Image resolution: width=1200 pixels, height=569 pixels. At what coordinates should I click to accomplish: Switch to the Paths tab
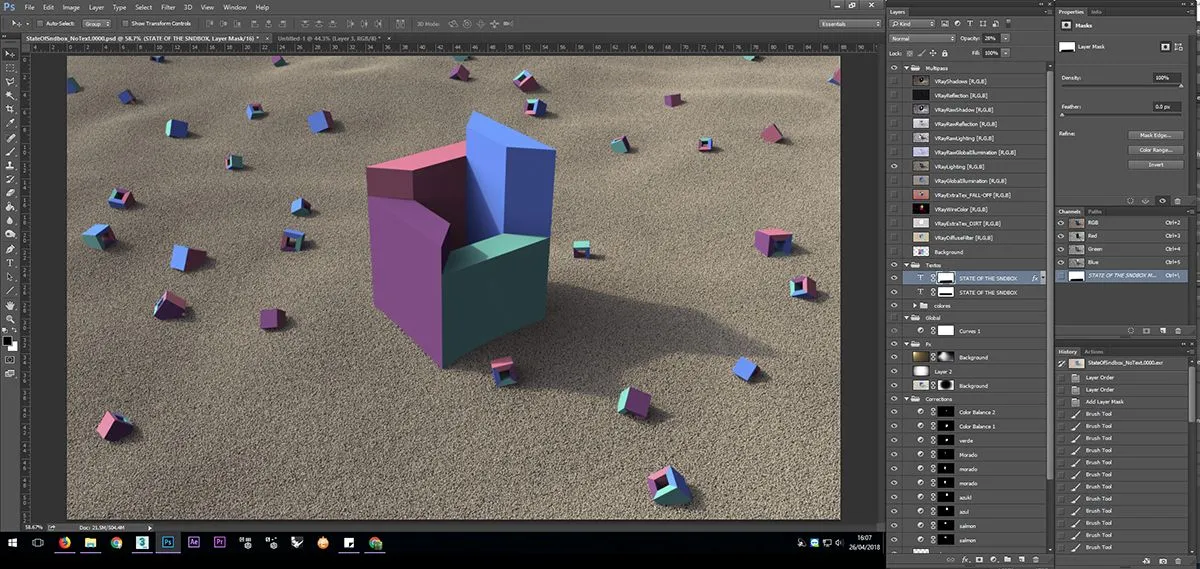click(1095, 212)
